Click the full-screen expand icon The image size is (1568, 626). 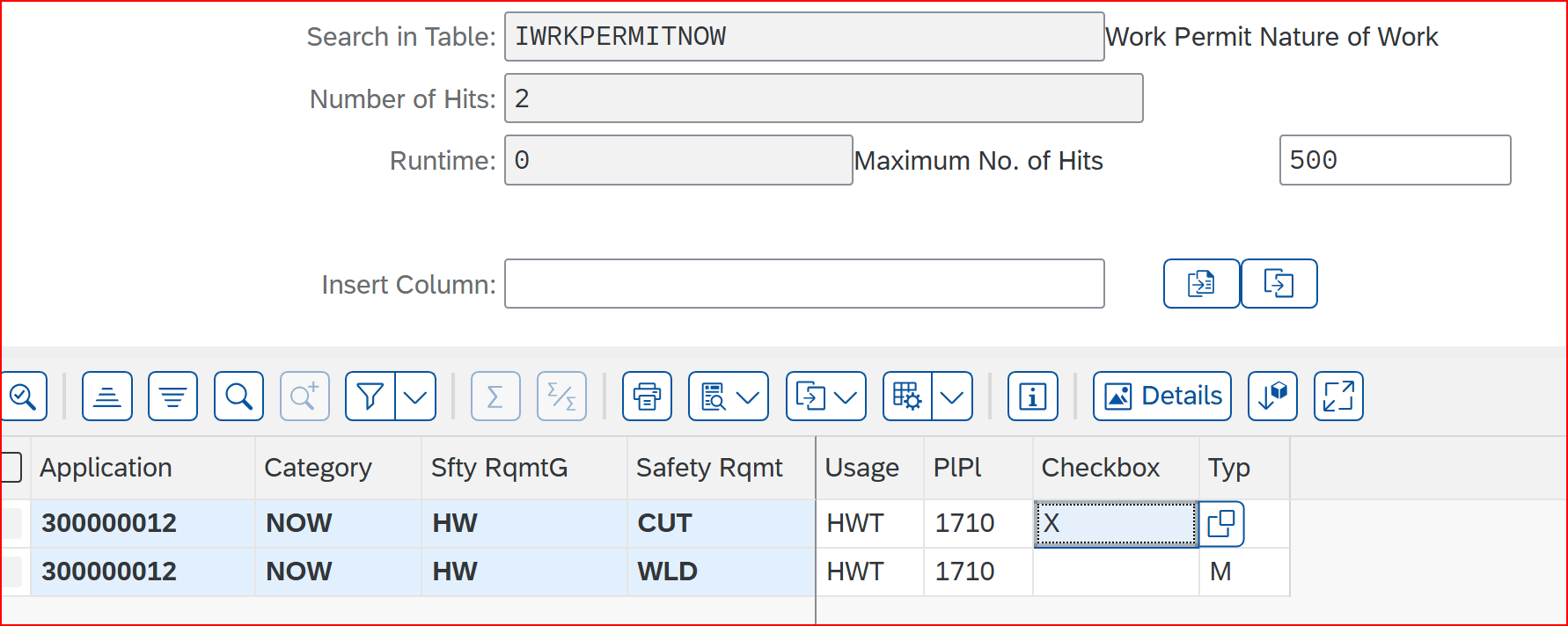(1337, 397)
